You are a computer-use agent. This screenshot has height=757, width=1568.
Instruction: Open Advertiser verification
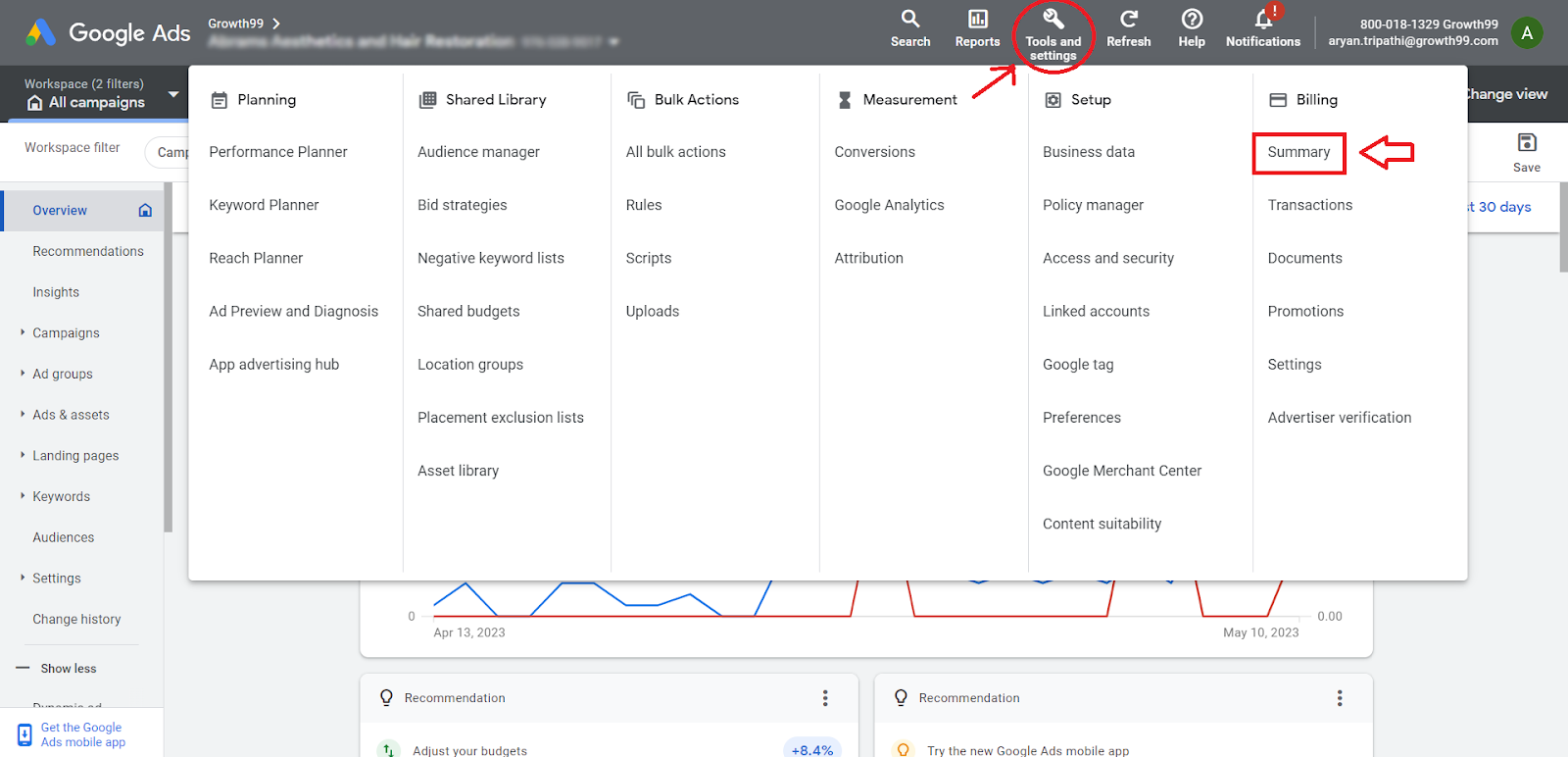[1340, 418]
